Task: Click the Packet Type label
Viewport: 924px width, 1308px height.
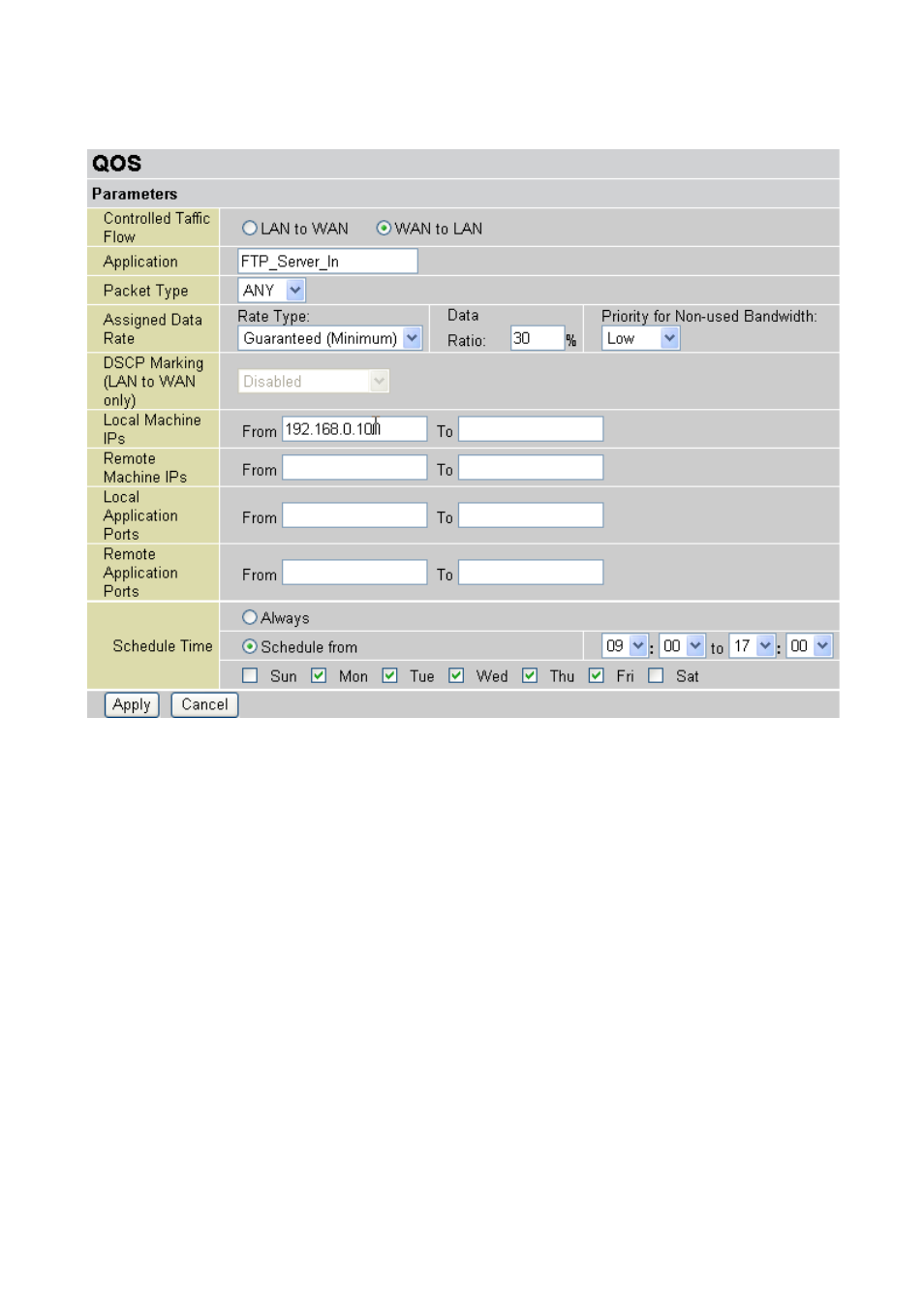Action: [145, 291]
